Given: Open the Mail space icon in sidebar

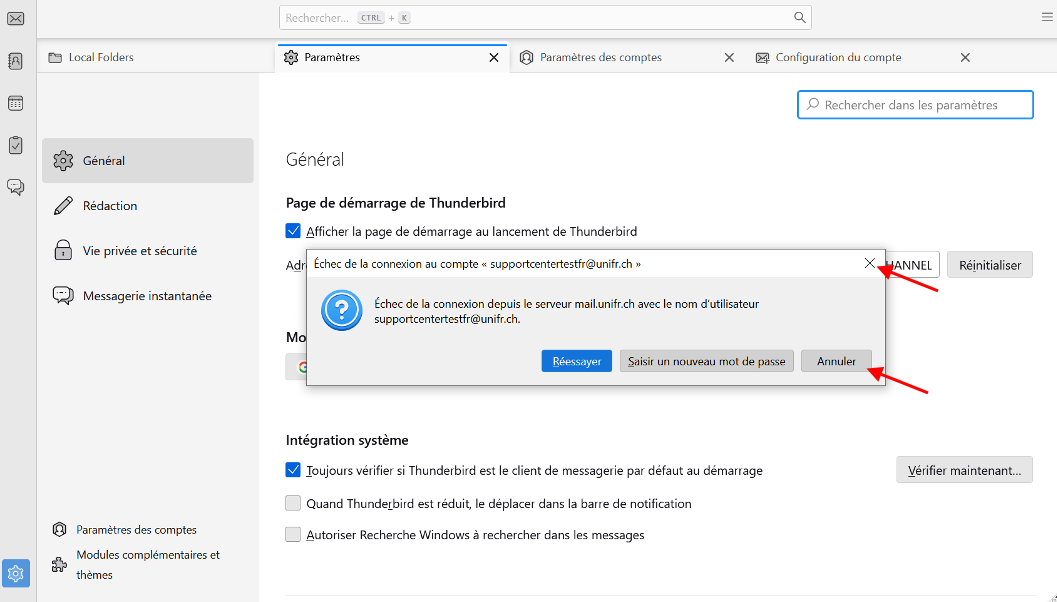Looking at the screenshot, I should point(16,18).
